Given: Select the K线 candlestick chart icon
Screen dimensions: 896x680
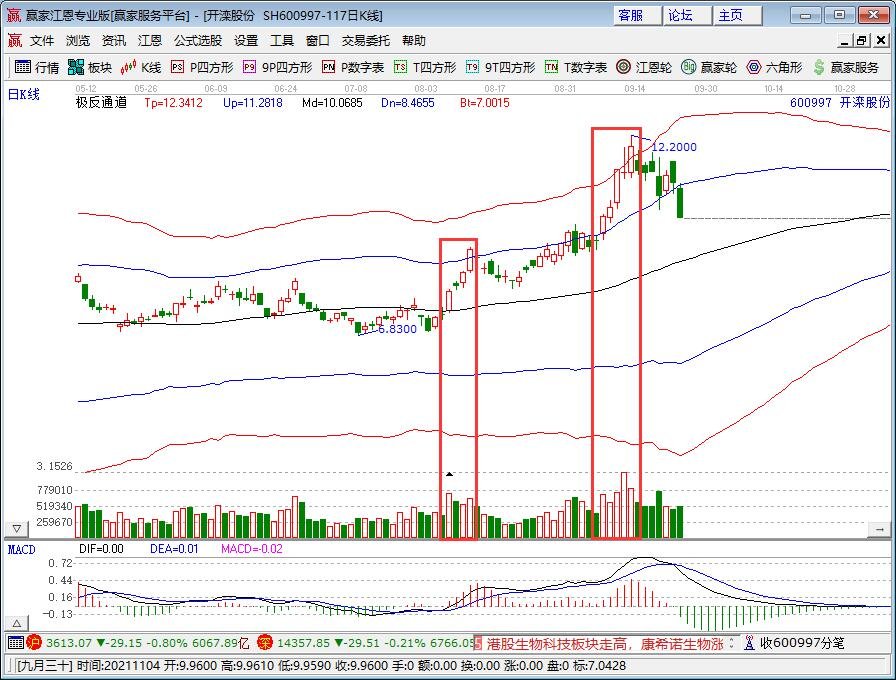Looking at the screenshot, I should [128, 67].
